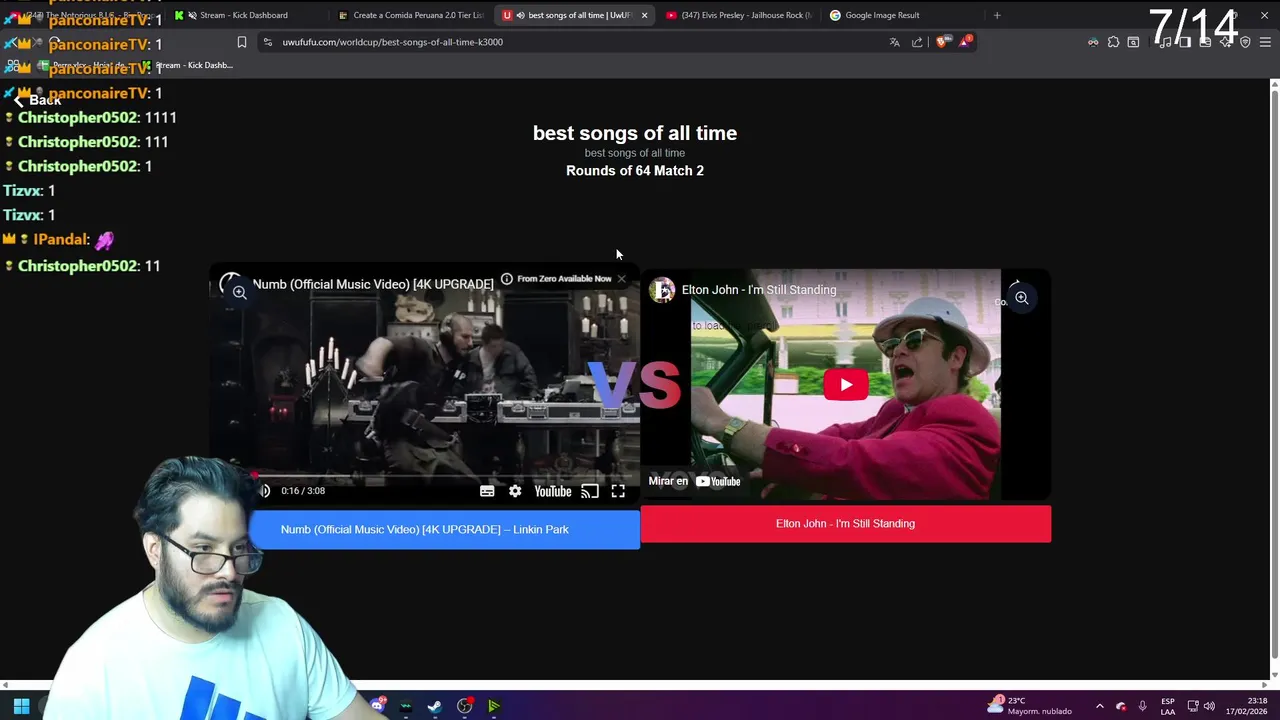
Task: Cast the Numb video to a device
Action: (590, 491)
